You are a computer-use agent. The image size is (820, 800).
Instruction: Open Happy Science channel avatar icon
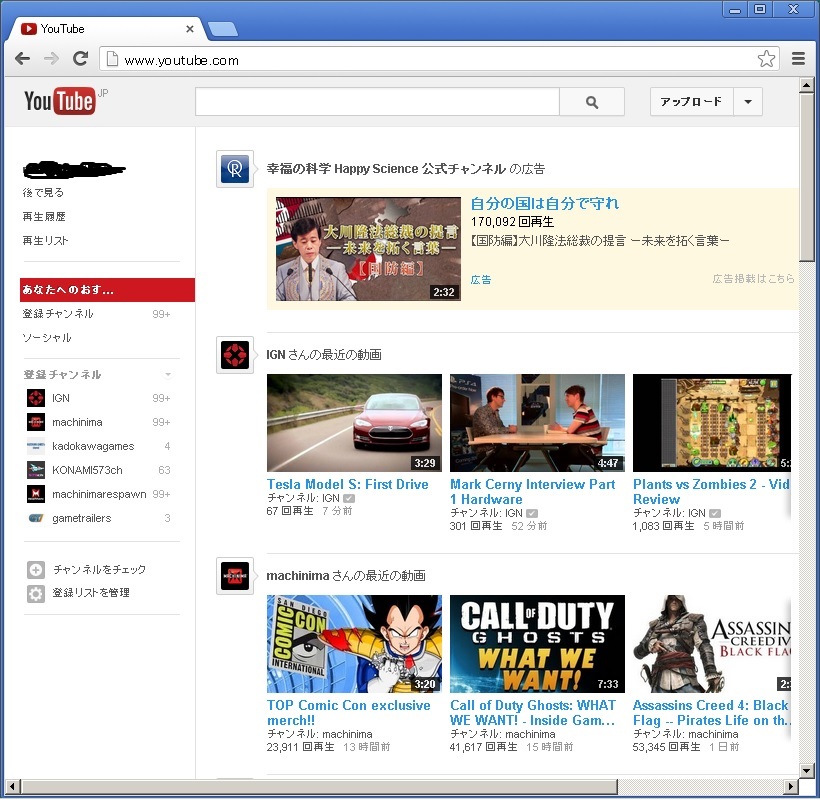point(235,169)
